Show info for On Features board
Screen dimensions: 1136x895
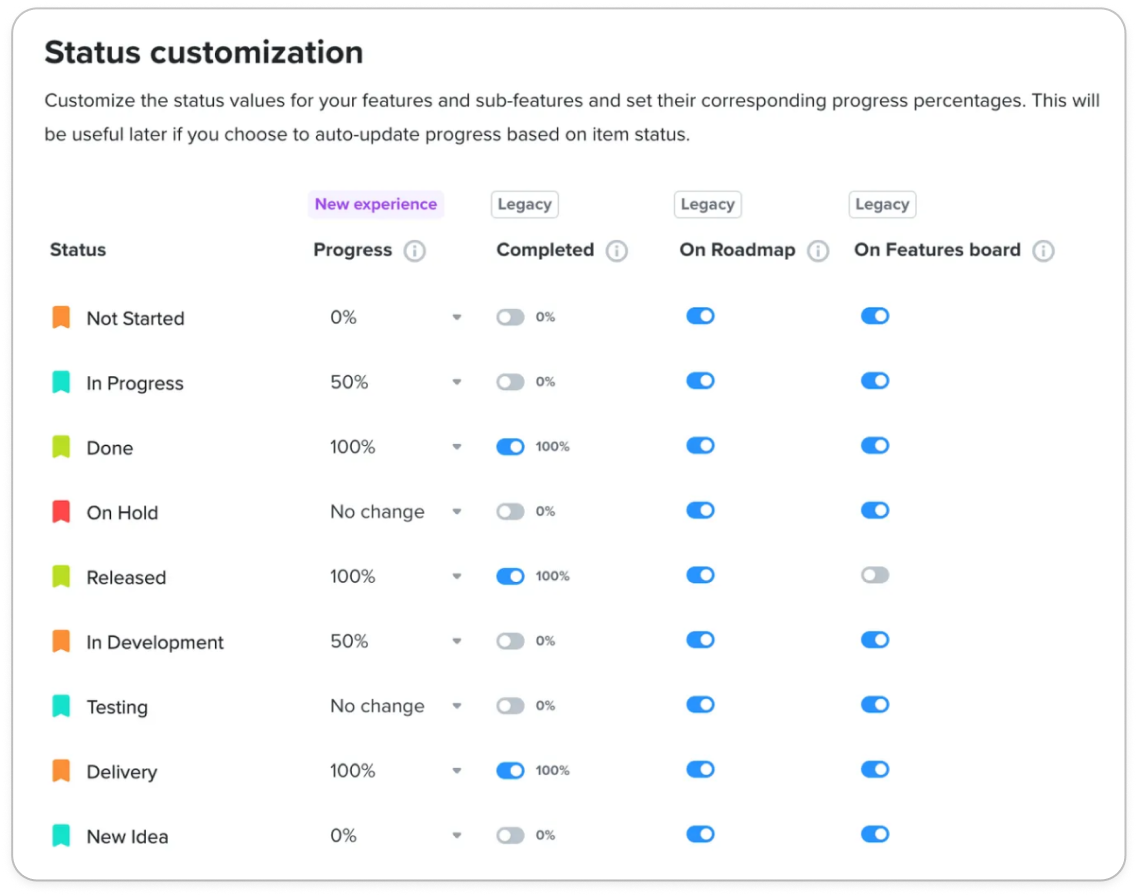(x=1043, y=251)
